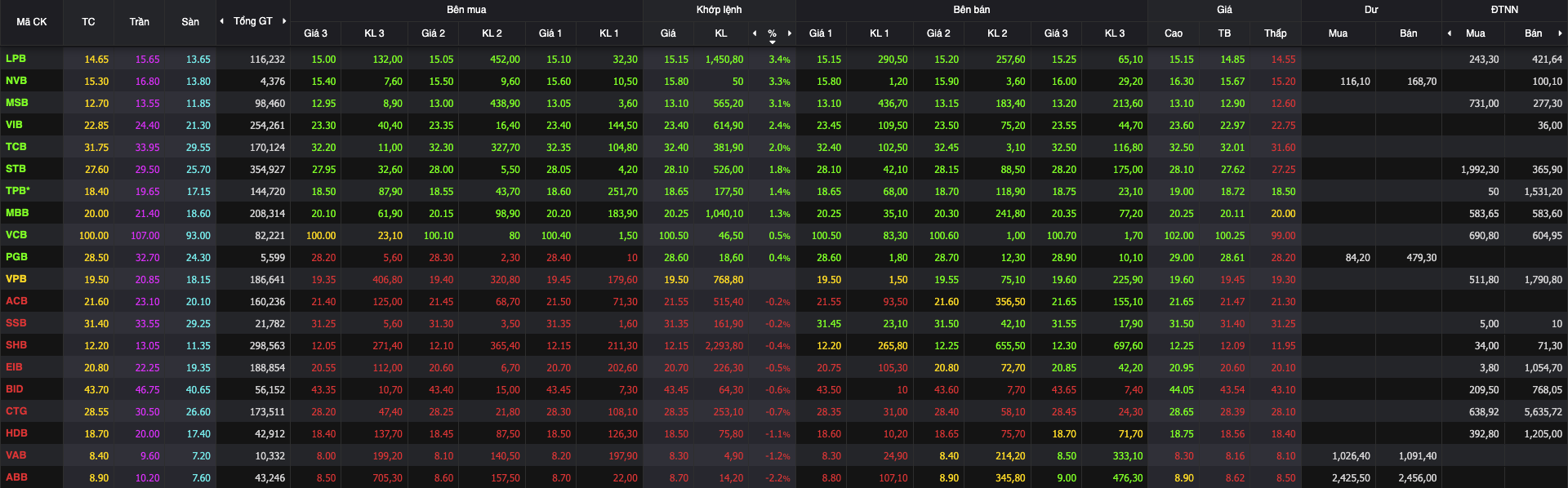Open SSB stock symbol

pos(16,323)
